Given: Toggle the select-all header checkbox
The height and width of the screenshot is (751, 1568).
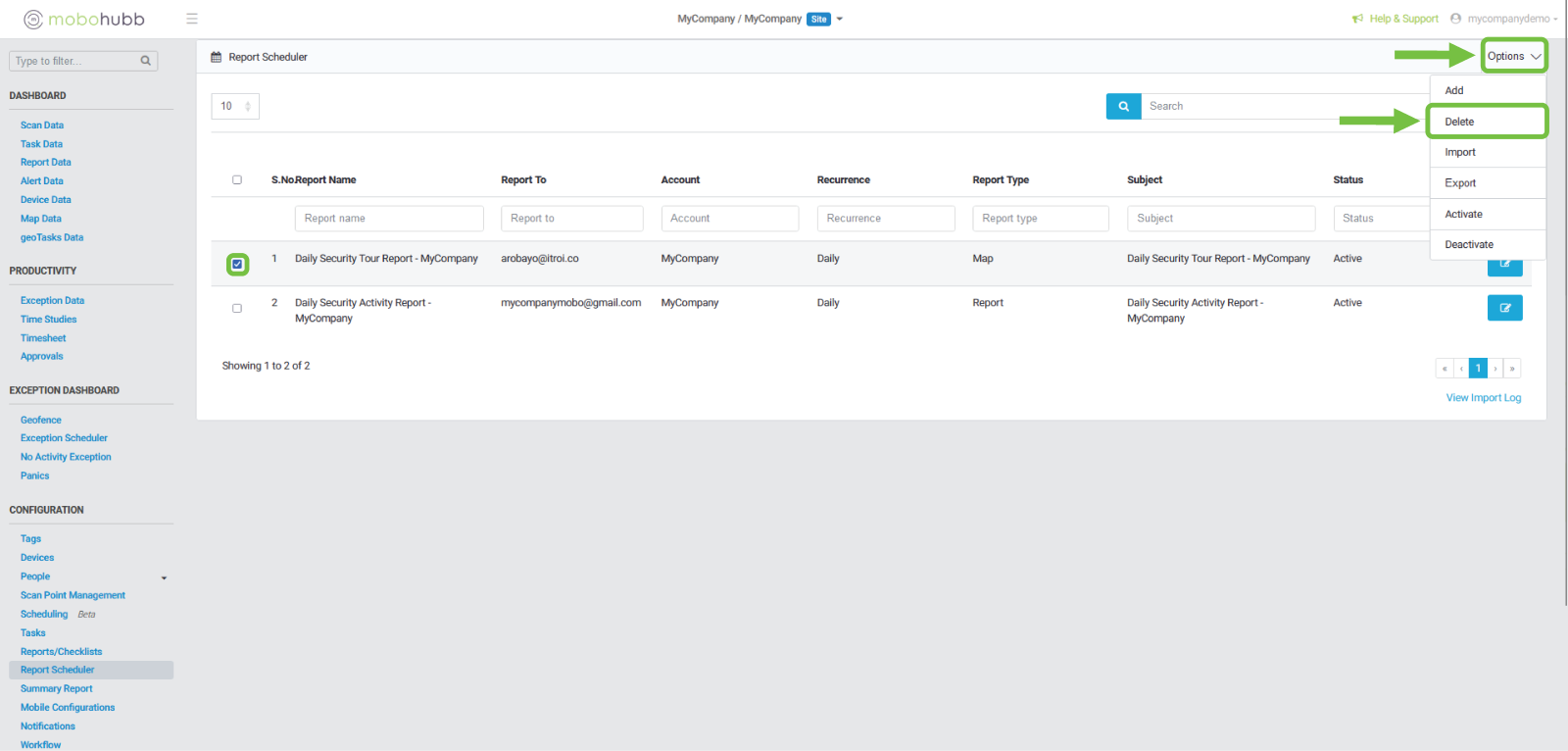Looking at the screenshot, I should [x=237, y=179].
